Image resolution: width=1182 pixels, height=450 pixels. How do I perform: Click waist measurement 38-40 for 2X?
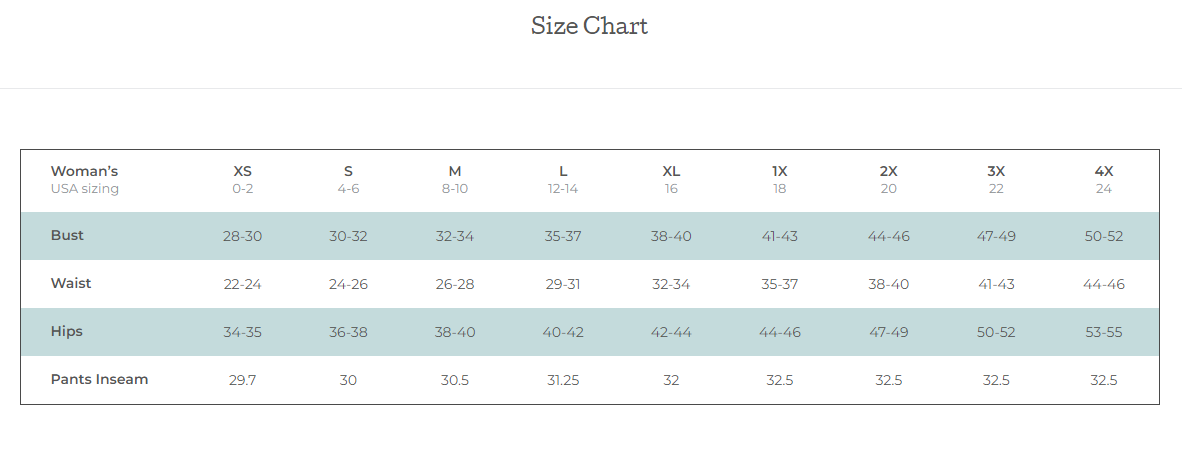point(888,285)
